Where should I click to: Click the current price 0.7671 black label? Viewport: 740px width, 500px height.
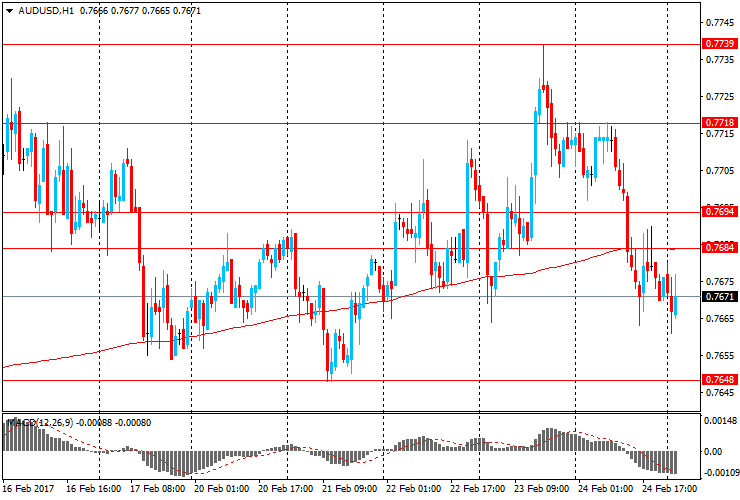tap(719, 297)
